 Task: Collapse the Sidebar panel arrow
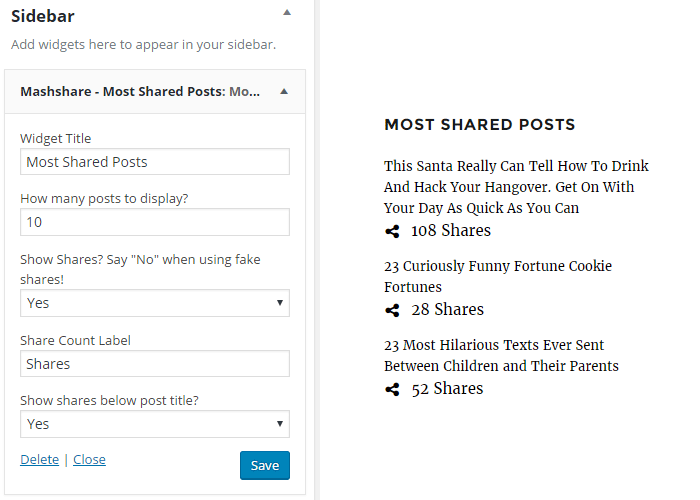point(287,13)
